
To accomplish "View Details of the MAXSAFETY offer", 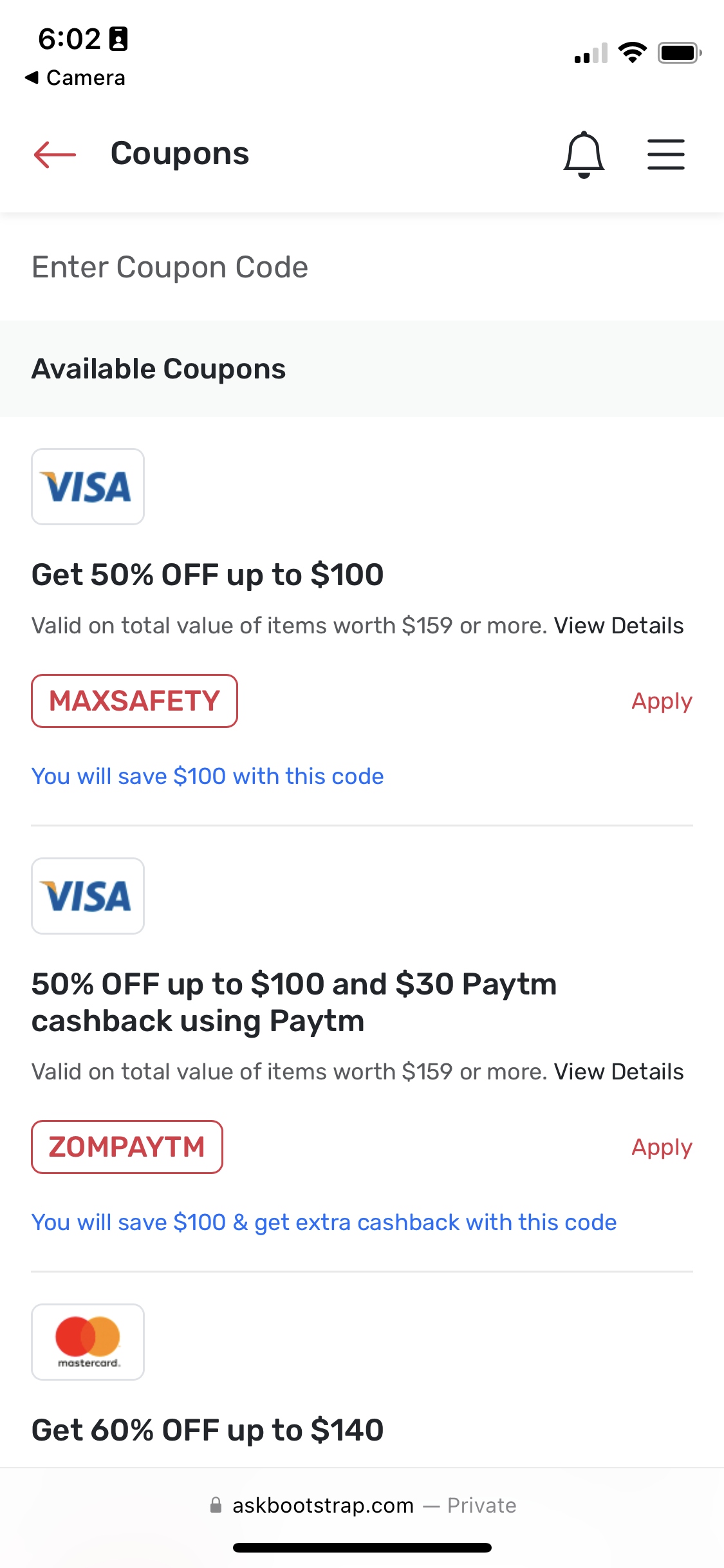I will click(x=618, y=626).
